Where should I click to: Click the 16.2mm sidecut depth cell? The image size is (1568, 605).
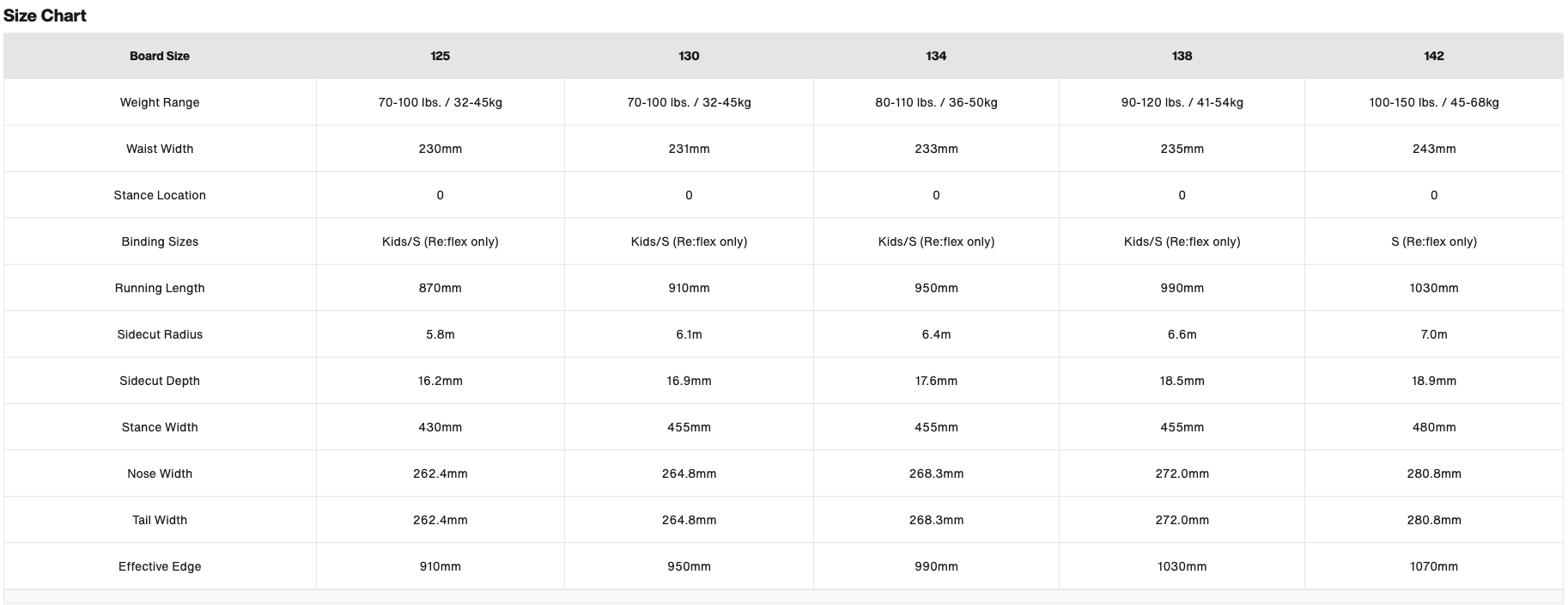[440, 381]
